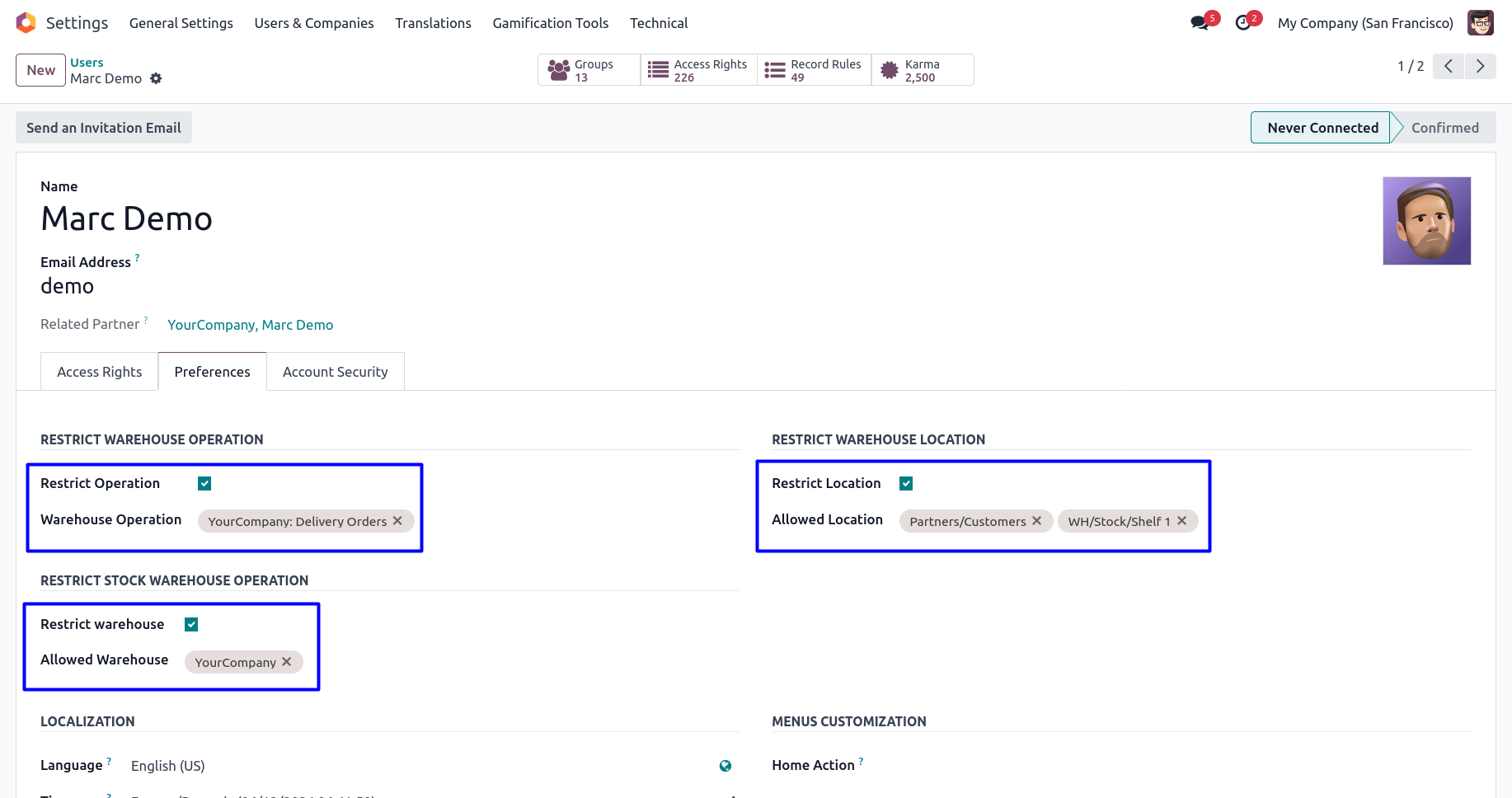Viewport: 1512px width, 798px height.
Task: Remove the Partners/Customers location tag
Action: click(x=1037, y=521)
